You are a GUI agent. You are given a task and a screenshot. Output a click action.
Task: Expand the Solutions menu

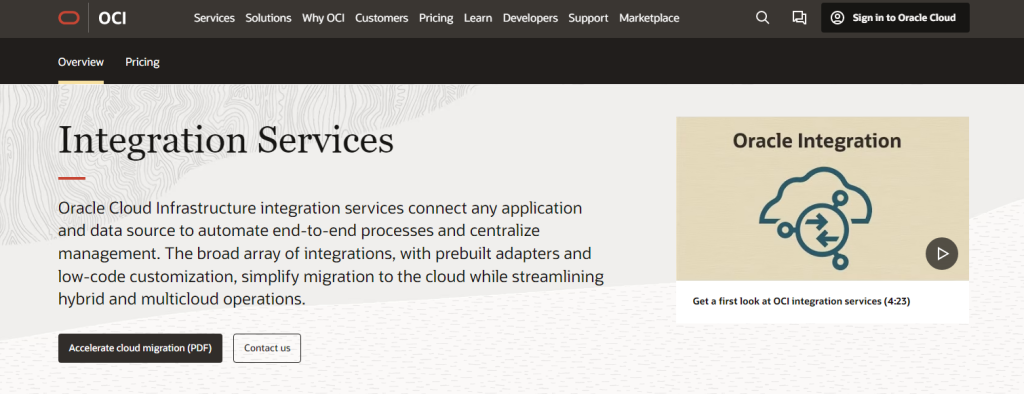268,18
